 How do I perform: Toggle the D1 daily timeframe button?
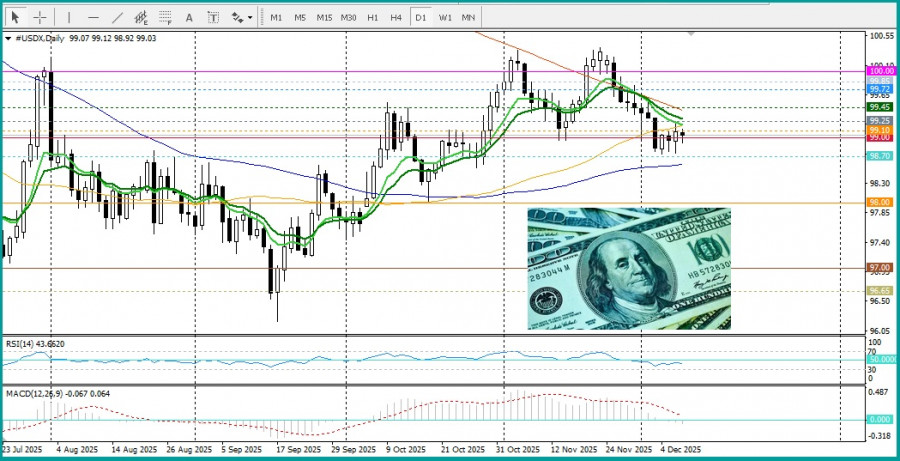coord(421,18)
